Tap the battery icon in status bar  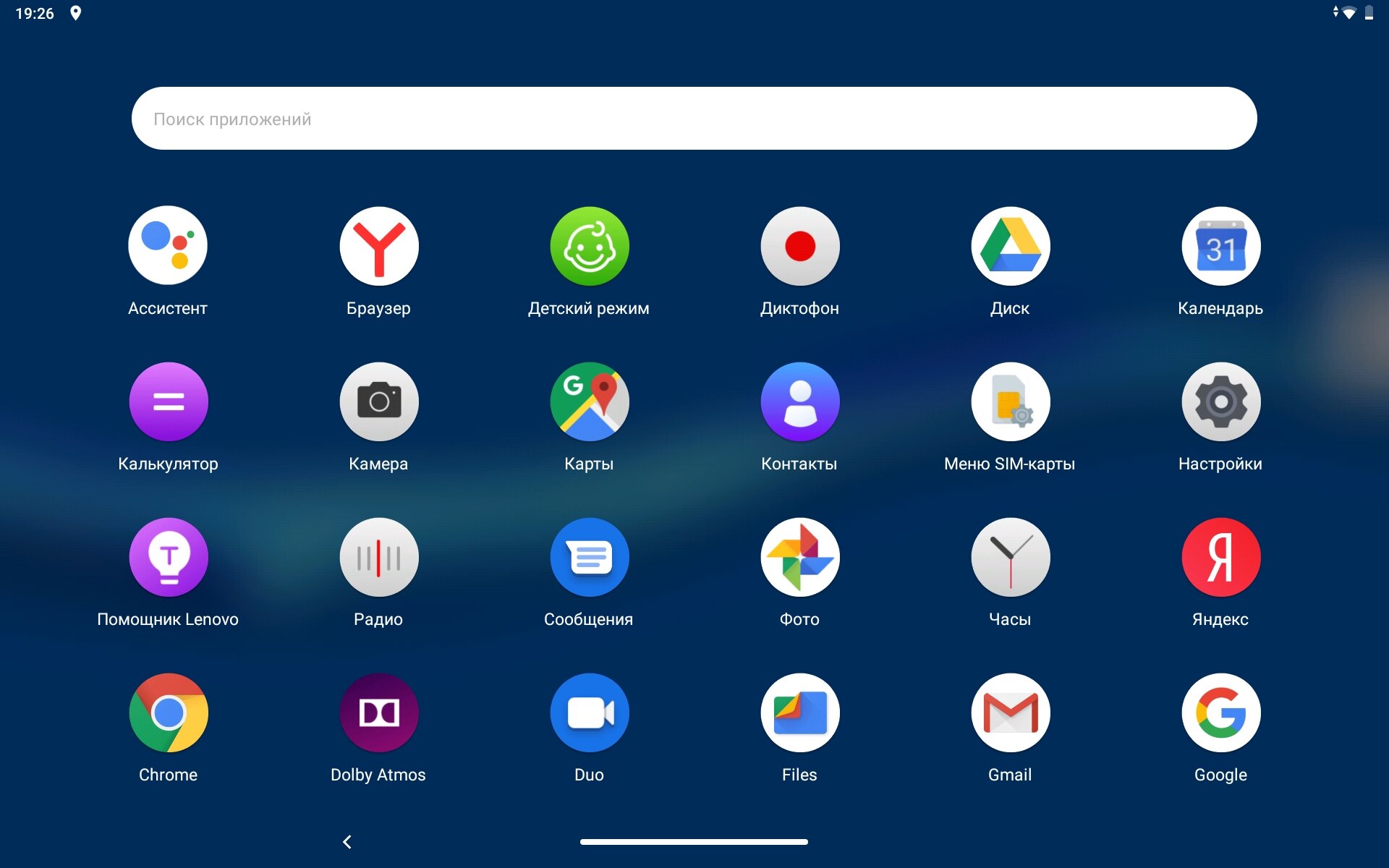(1369, 13)
